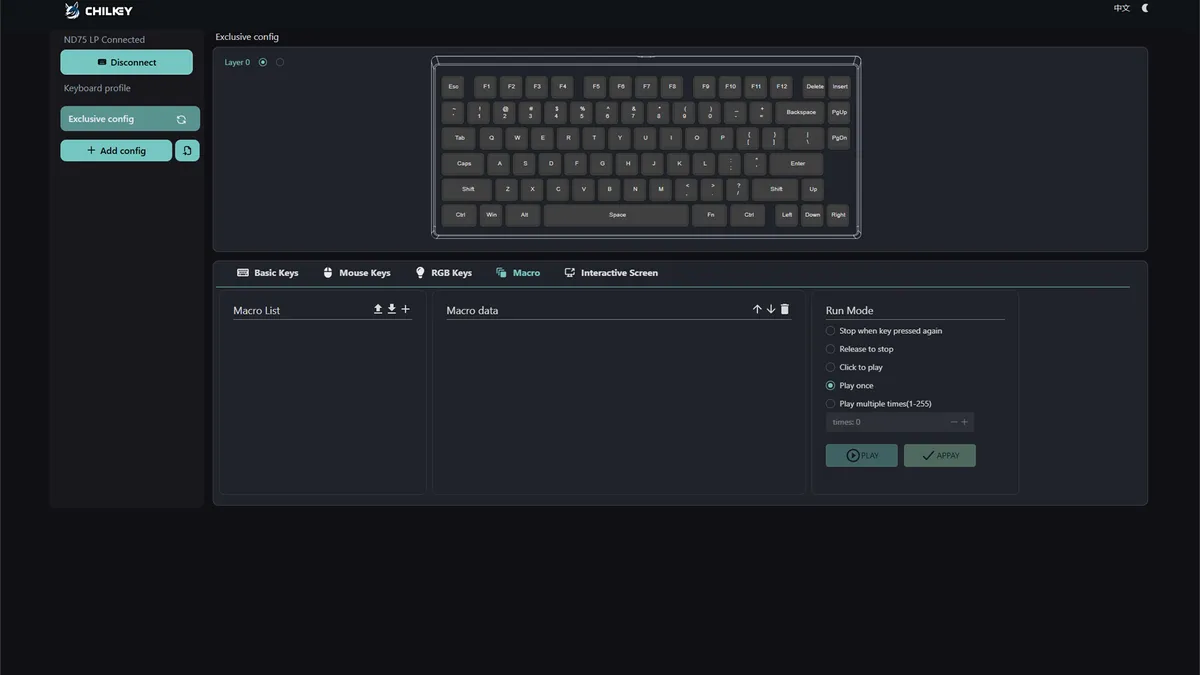This screenshot has width=1200, height=675.
Task: Select 'Release to stop' run mode
Action: [830, 349]
